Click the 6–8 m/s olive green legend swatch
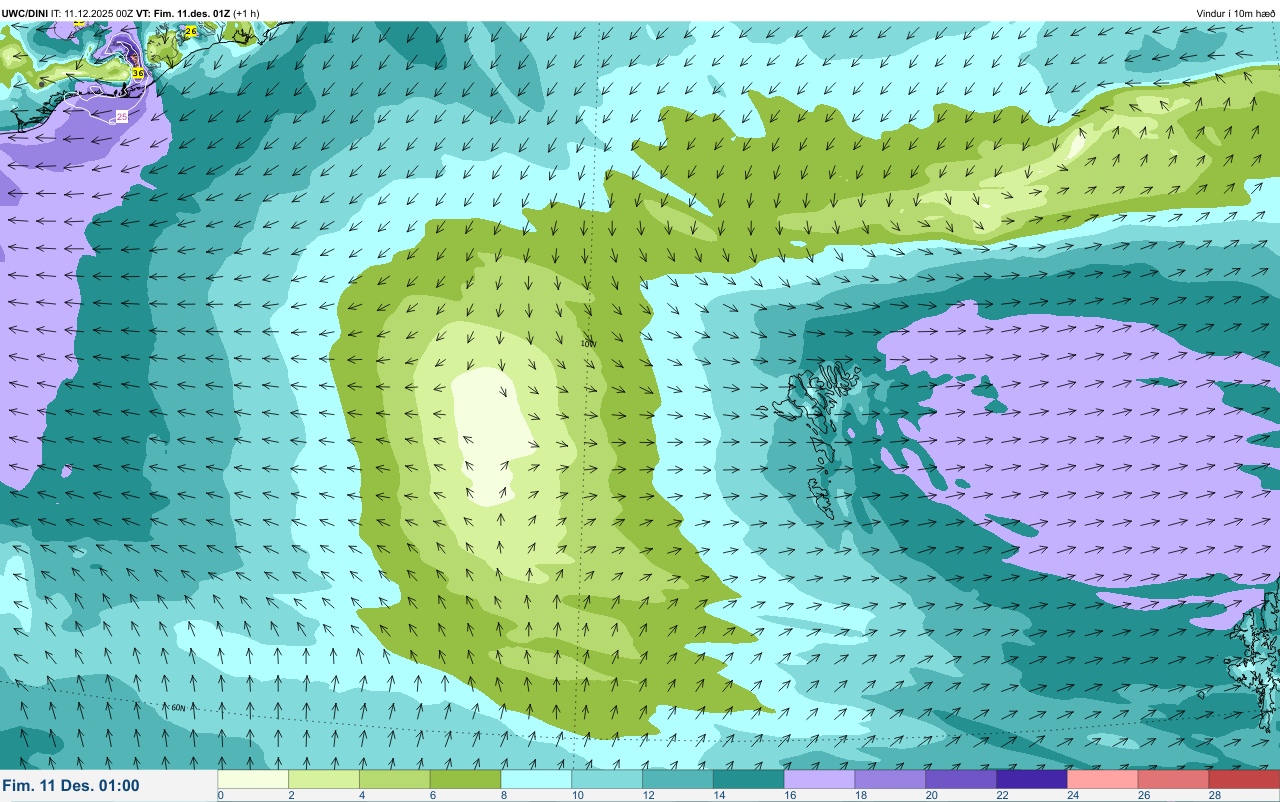 (466, 779)
